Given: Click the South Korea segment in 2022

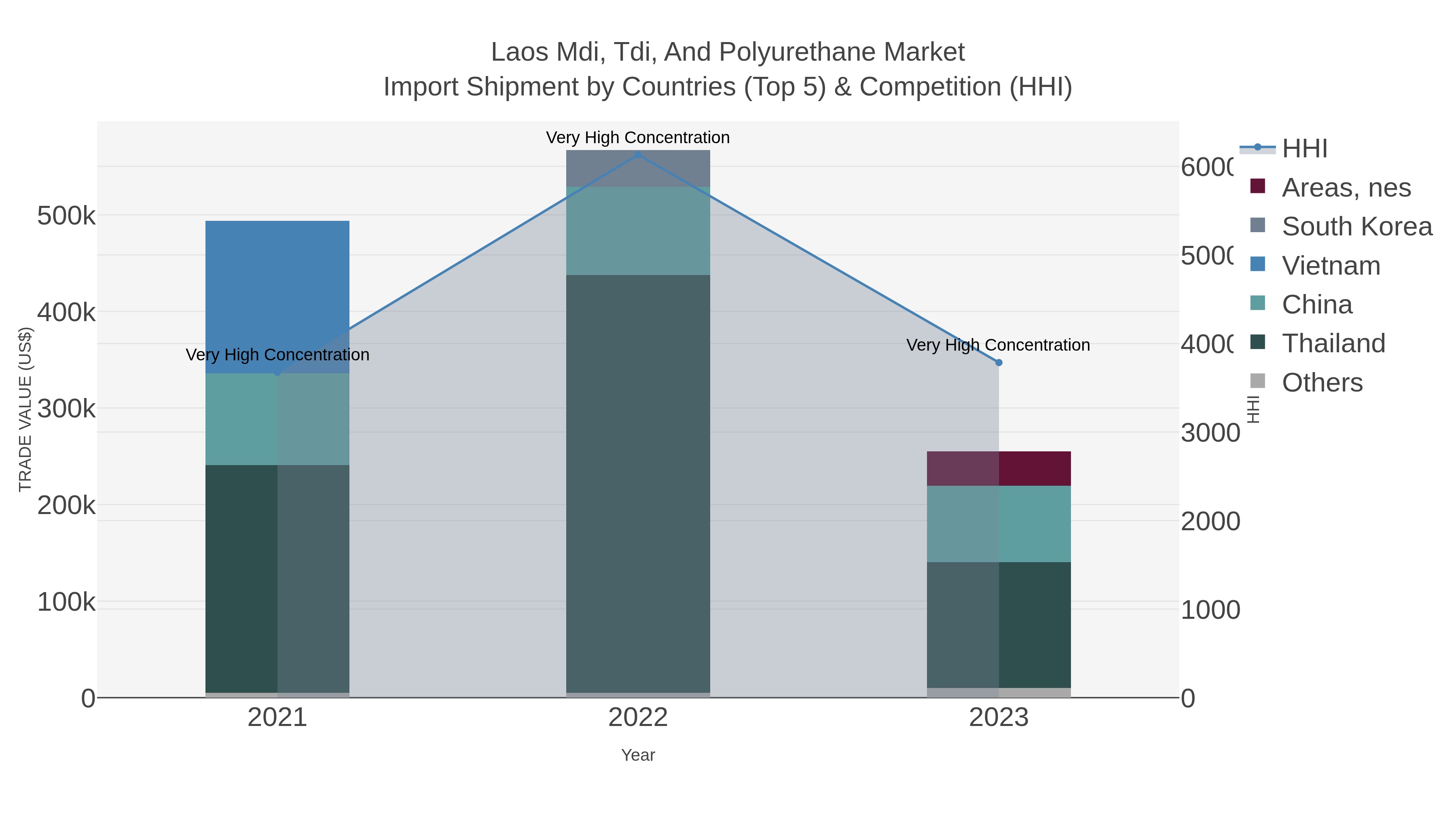Looking at the screenshot, I should (x=638, y=168).
